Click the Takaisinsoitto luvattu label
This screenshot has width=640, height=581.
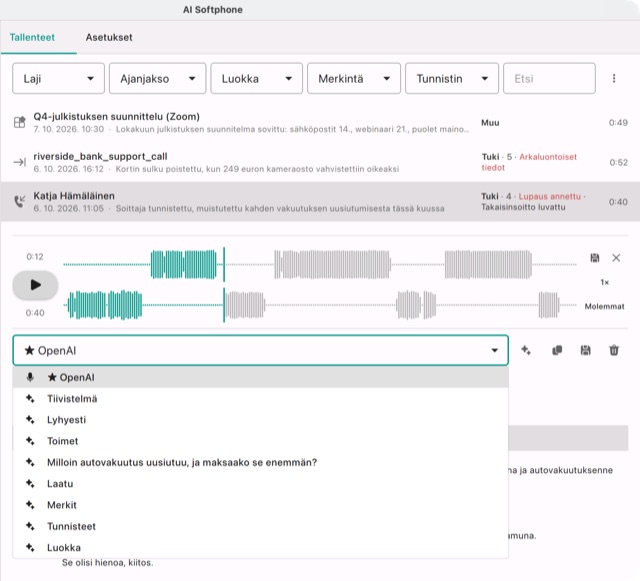(523, 207)
